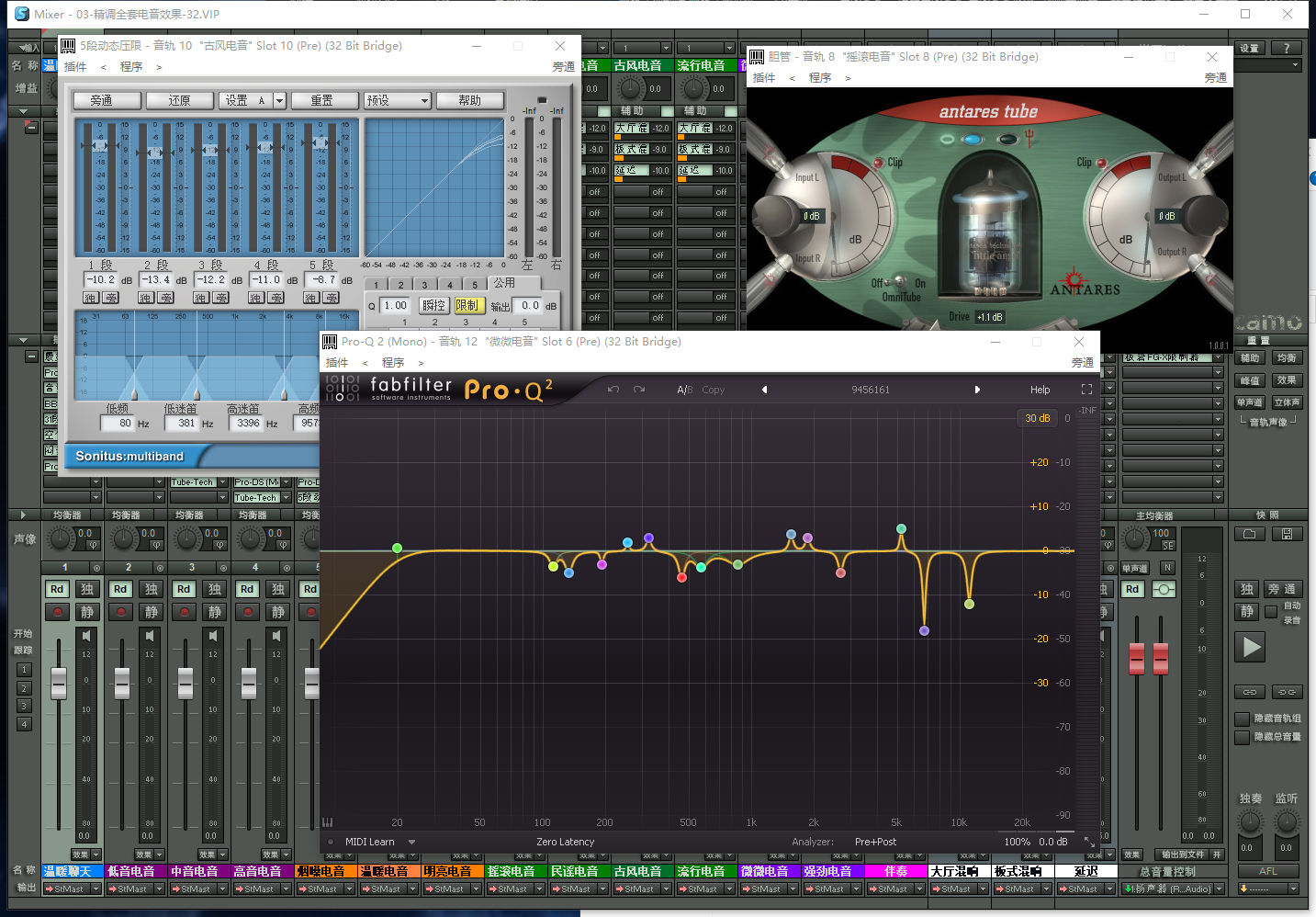Click channel 1 settings circle icon
1316x917 pixels.
point(96,568)
